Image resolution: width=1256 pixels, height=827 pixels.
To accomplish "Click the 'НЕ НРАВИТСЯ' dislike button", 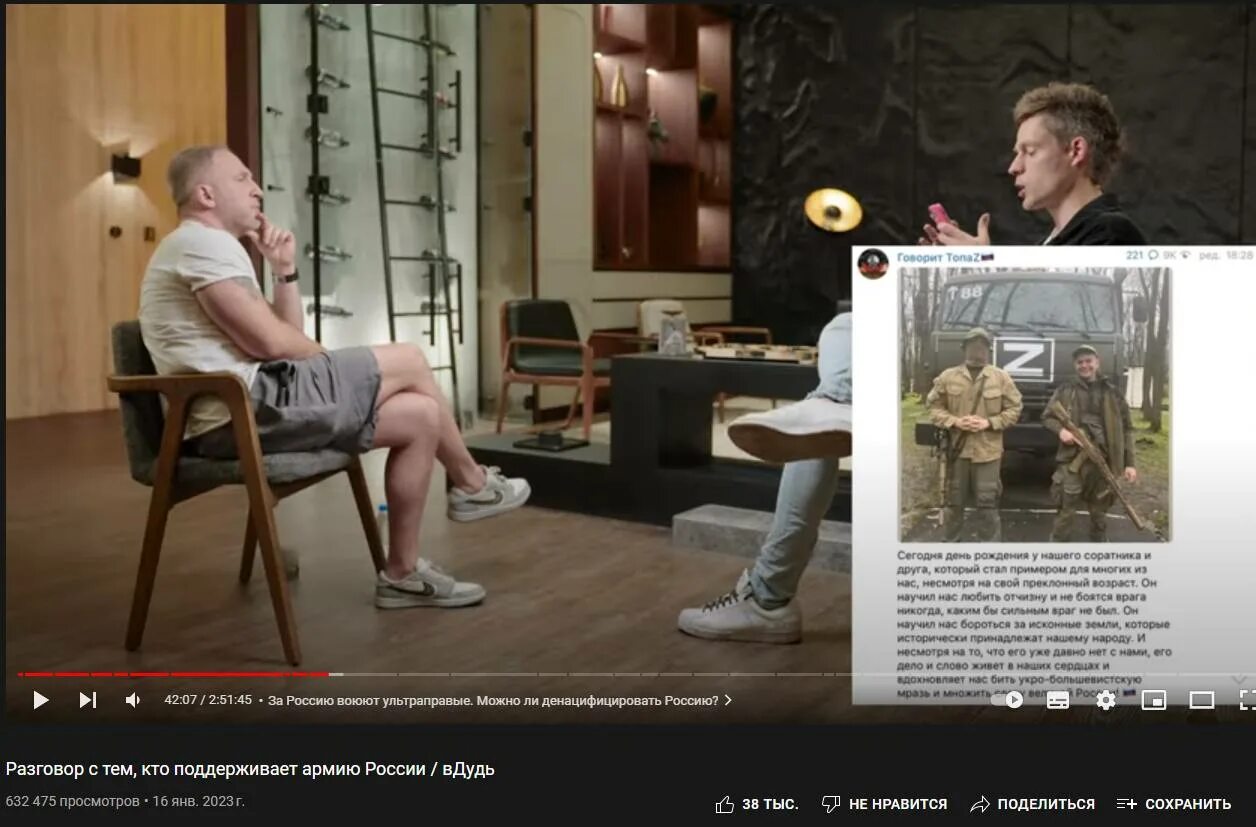I will coord(884,804).
